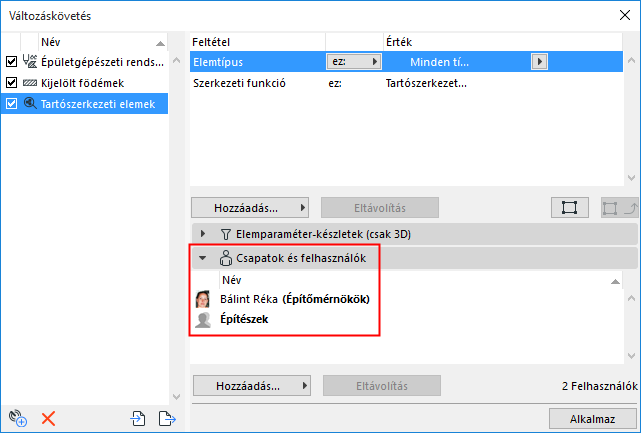Click magnifier icon beside Tartószerkezeti elemek
The width and height of the screenshot is (641, 433).
pos(30,103)
